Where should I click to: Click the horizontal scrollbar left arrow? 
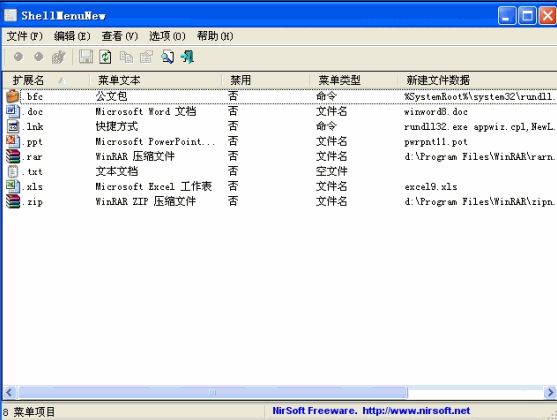coord(9,393)
